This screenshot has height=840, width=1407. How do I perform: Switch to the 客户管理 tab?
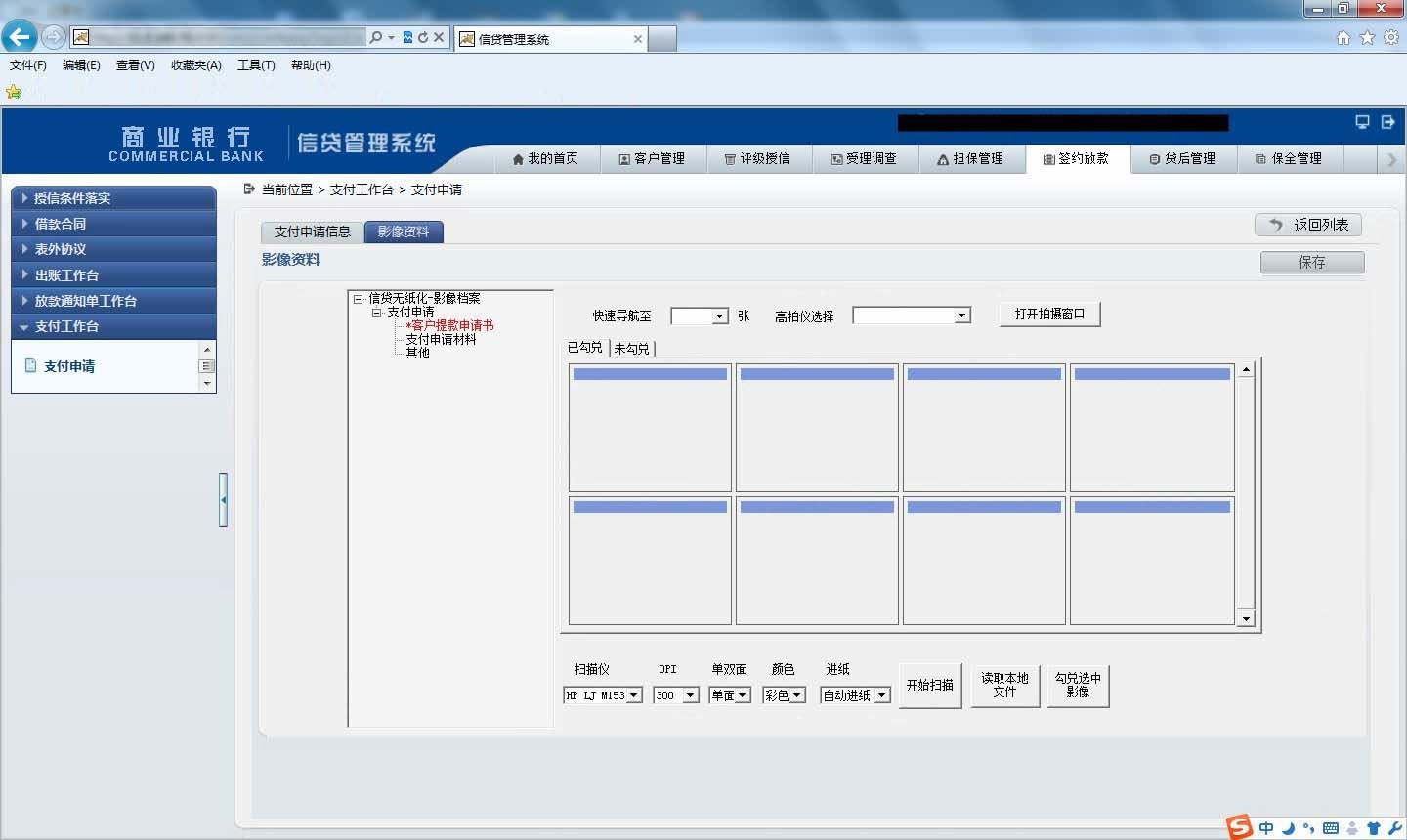pyautogui.click(x=652, y=158)
